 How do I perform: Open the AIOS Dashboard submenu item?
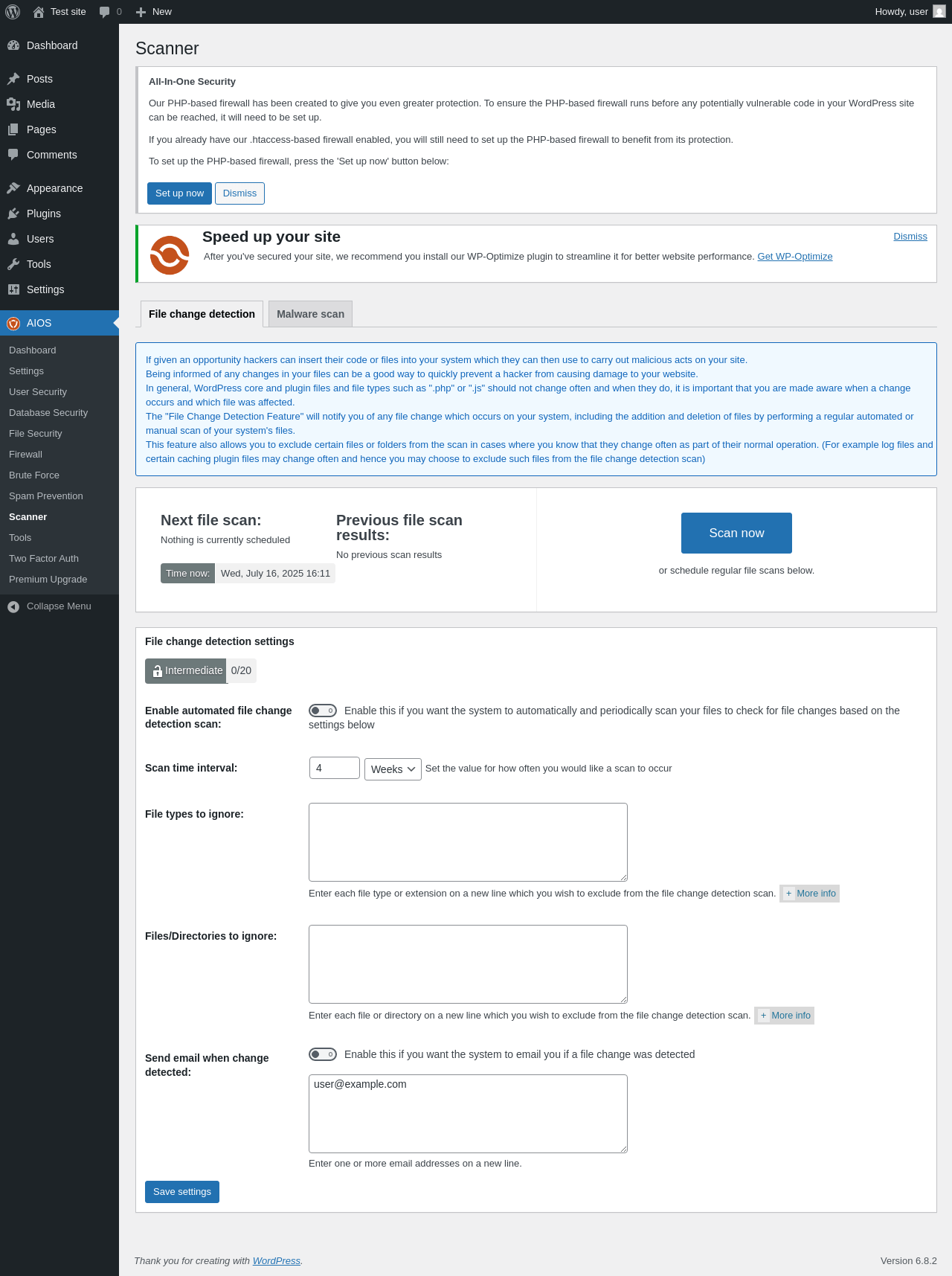tap(59, 350)
